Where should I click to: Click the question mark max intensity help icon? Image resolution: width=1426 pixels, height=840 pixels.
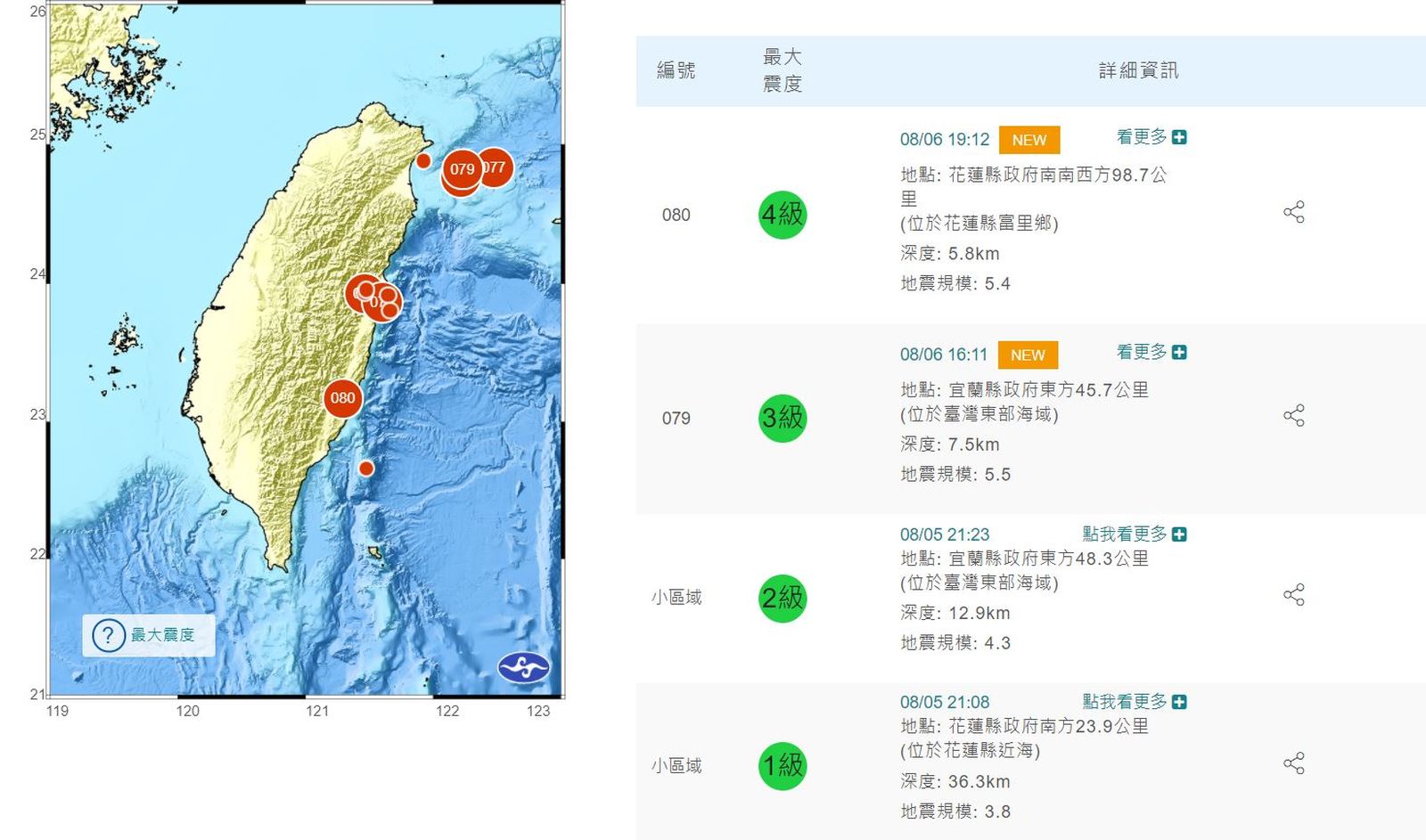pyautogui.click(x=109, y=635)
